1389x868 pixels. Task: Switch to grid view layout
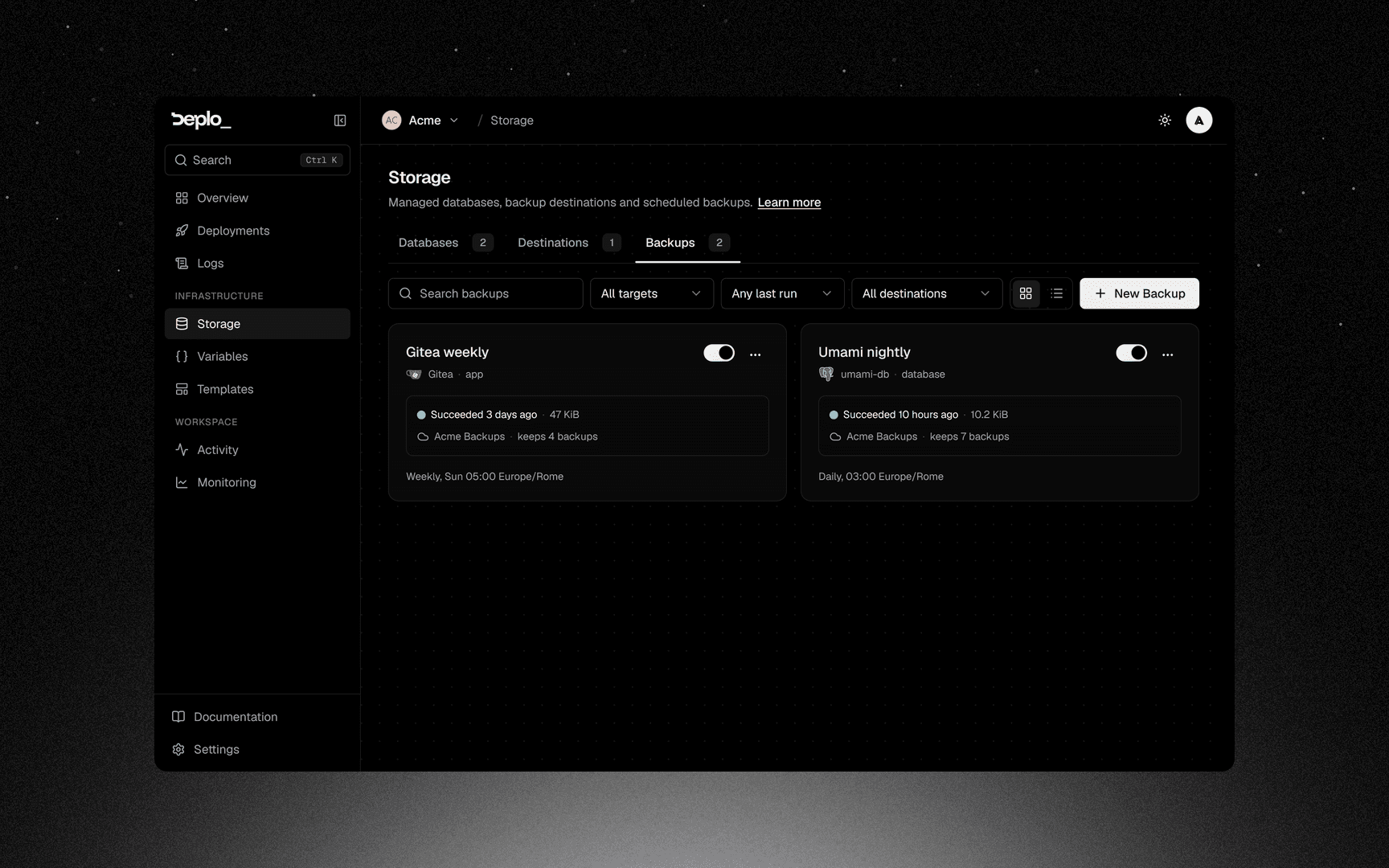pyautogui.click(x=1026, y=293)
